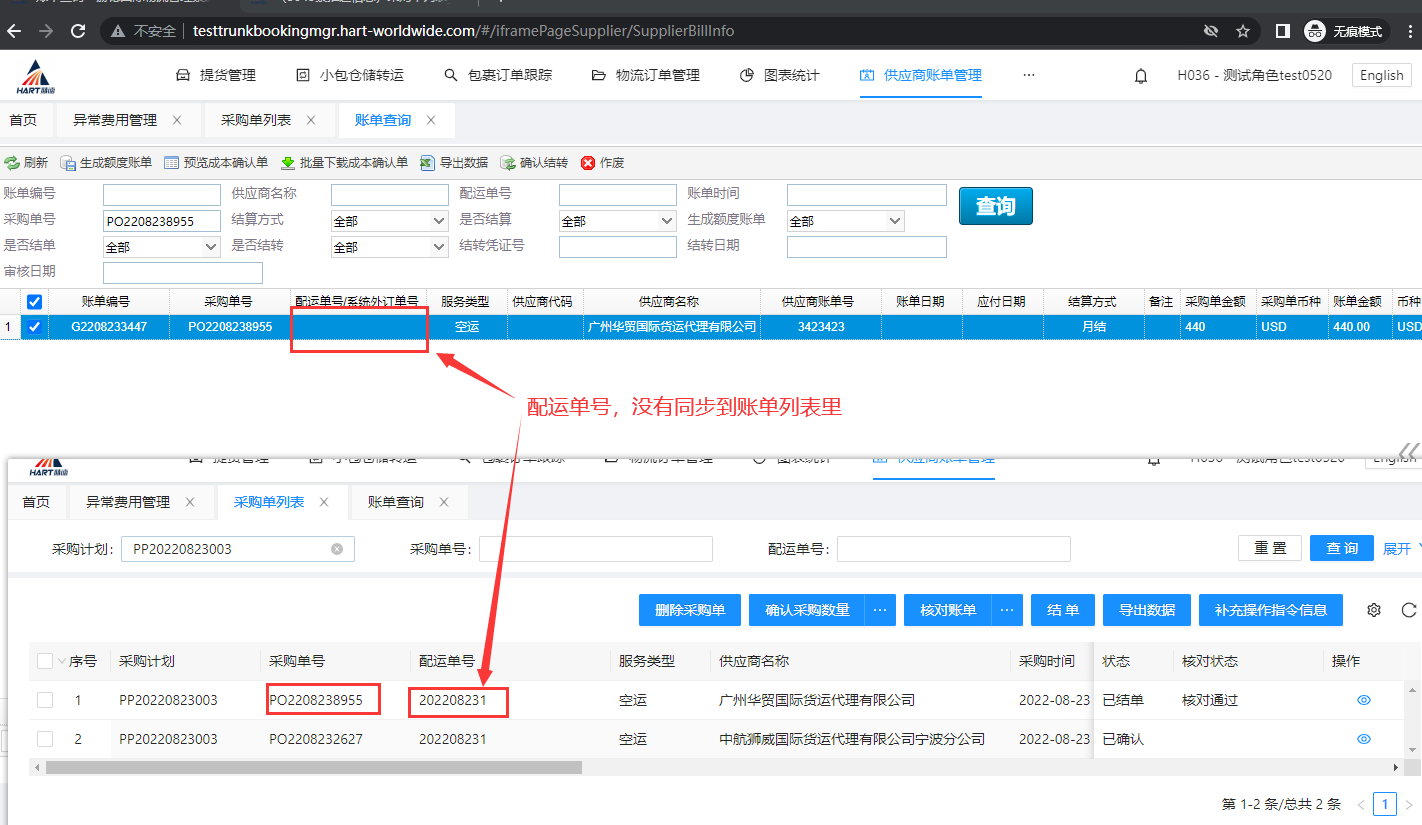Open the 生成额度账单 filter dropdown
Image resolution: width=1422 pixels, height=825 pixels.
click(845, 221)
